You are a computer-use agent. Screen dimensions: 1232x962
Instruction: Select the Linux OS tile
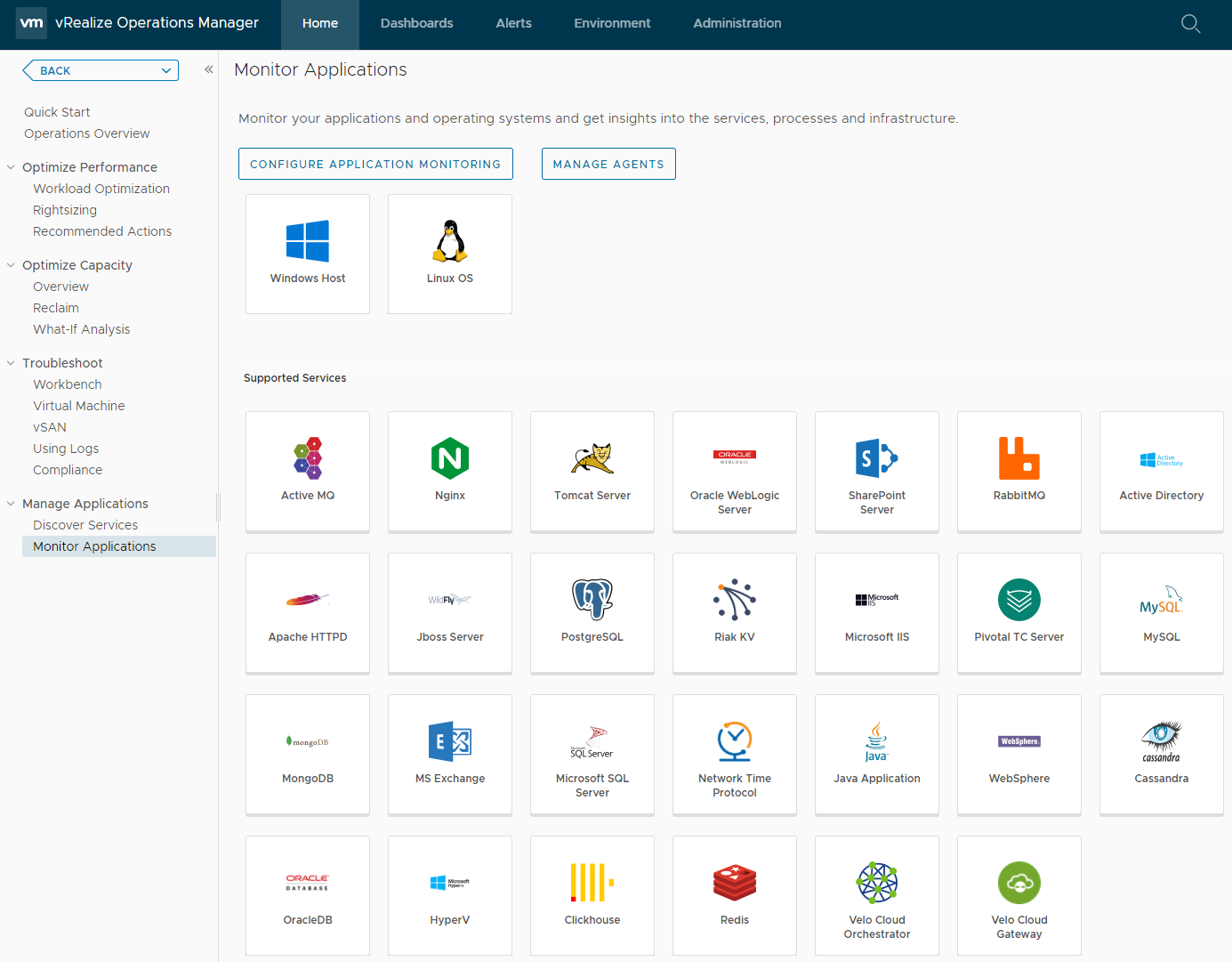pos(449,254)
